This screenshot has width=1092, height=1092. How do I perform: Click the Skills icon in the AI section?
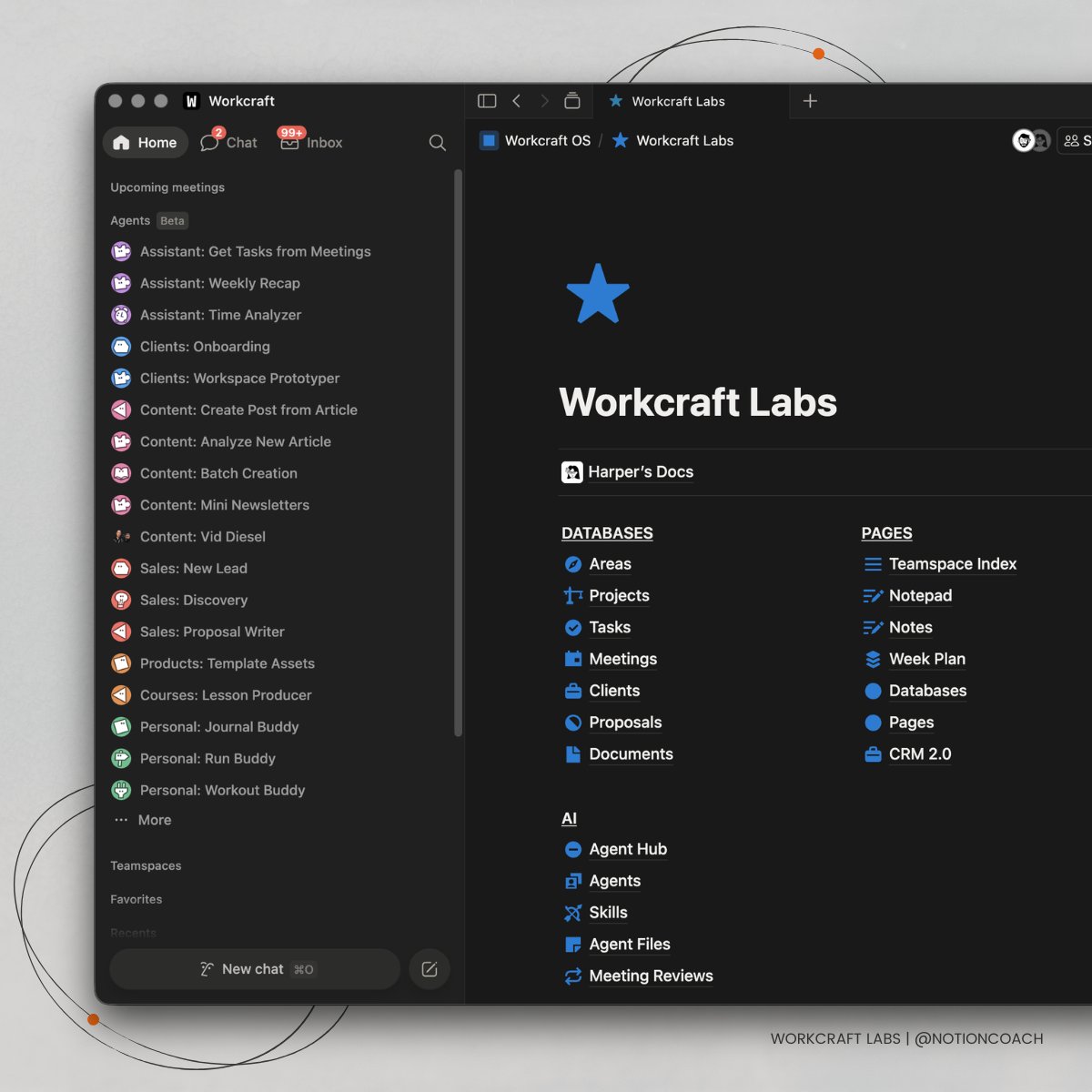pyautogui.click(x=573, y=913)
